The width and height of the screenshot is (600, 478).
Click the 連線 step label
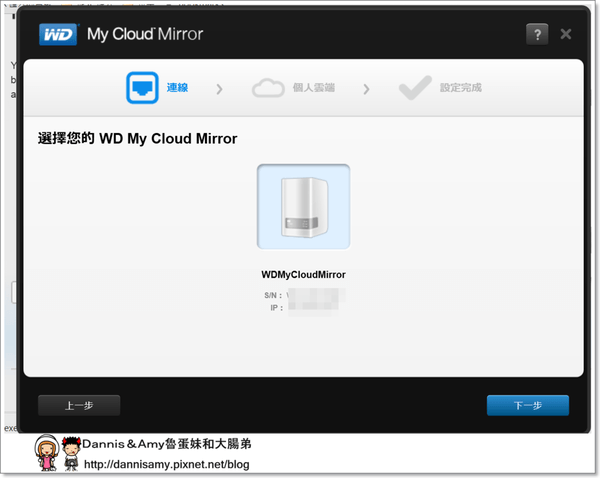point(177,88)
